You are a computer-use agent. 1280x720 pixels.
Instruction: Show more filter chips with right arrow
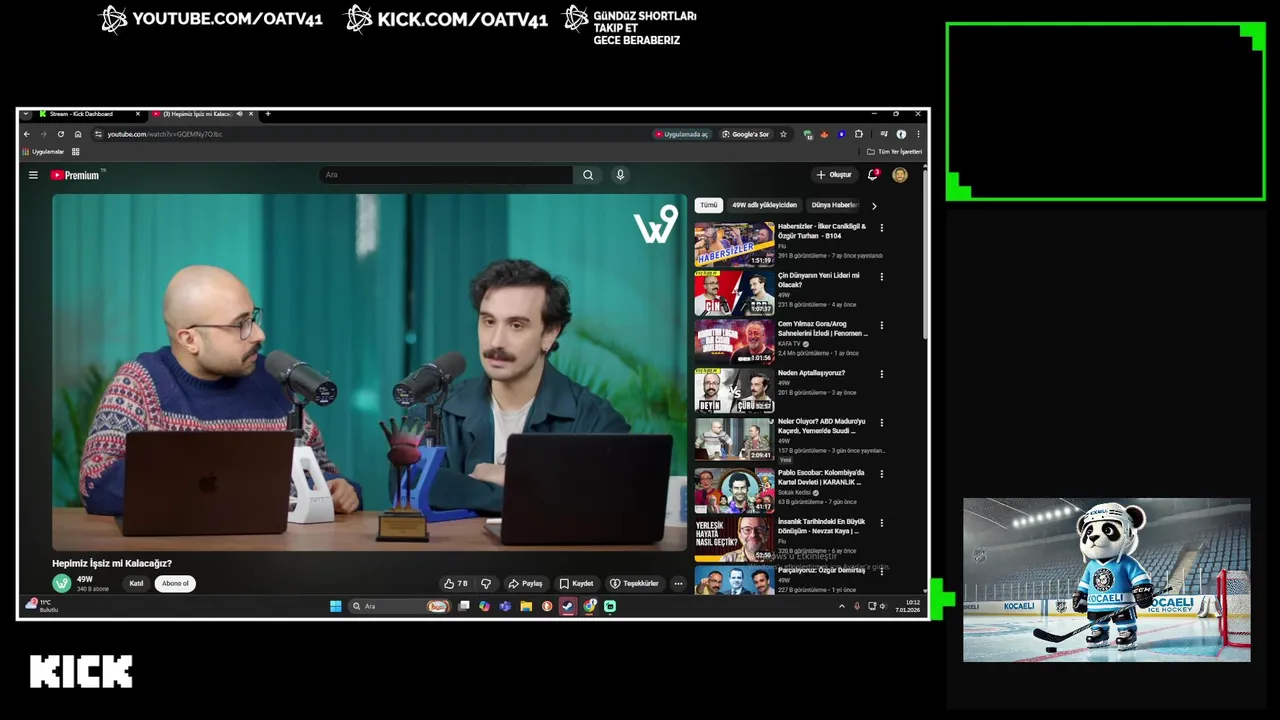point(874,205)
